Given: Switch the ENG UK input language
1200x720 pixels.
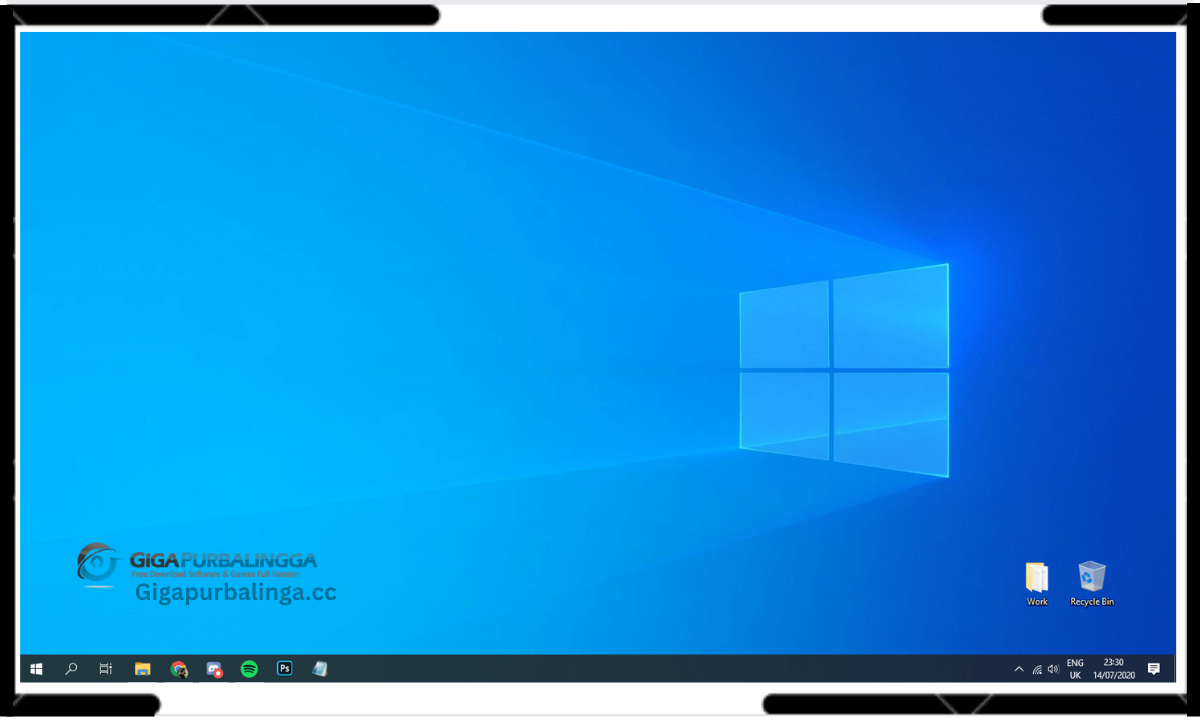Looking at the screenshot, I should pyautogui.click(x=1075, y=669).
